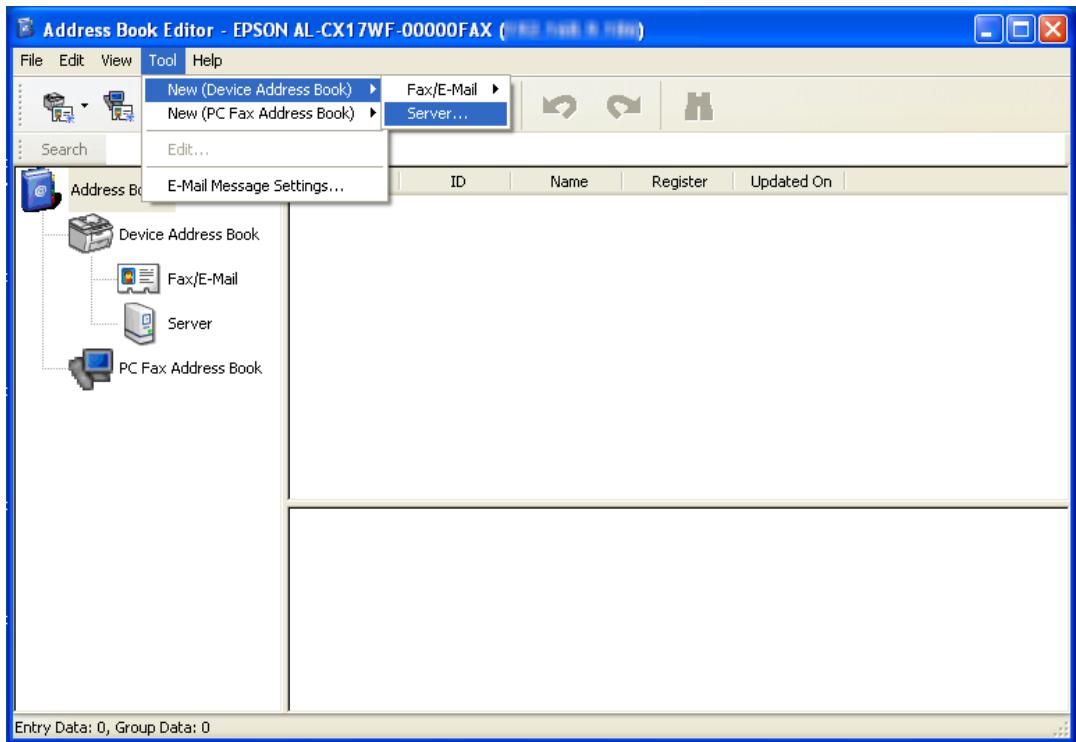Select Fax/E-Mail in the tree
The width and height of the screenshot is (1076, 742).
[x=202, y=279]
